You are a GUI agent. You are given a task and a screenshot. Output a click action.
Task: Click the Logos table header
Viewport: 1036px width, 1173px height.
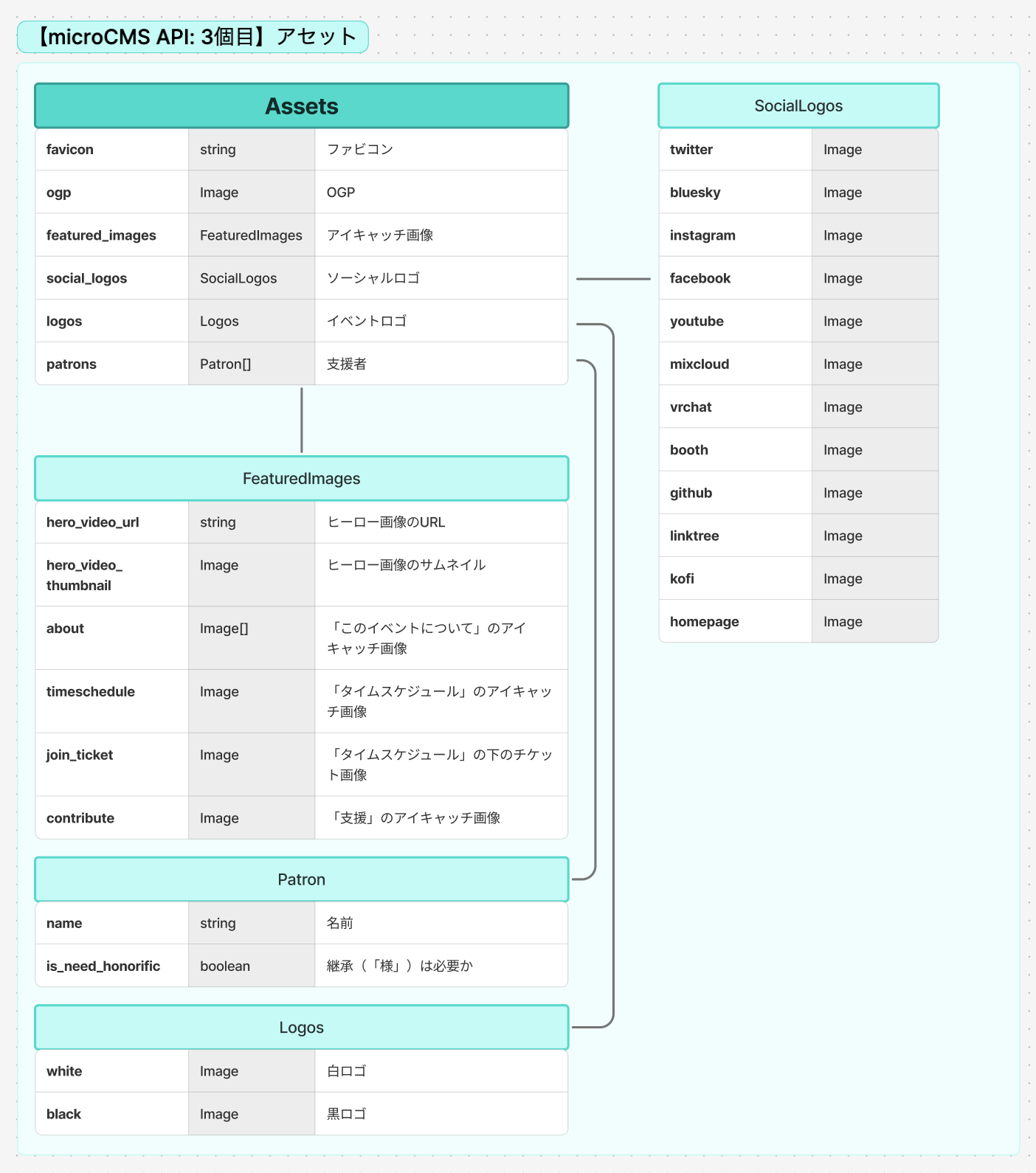pos(302,1027)
